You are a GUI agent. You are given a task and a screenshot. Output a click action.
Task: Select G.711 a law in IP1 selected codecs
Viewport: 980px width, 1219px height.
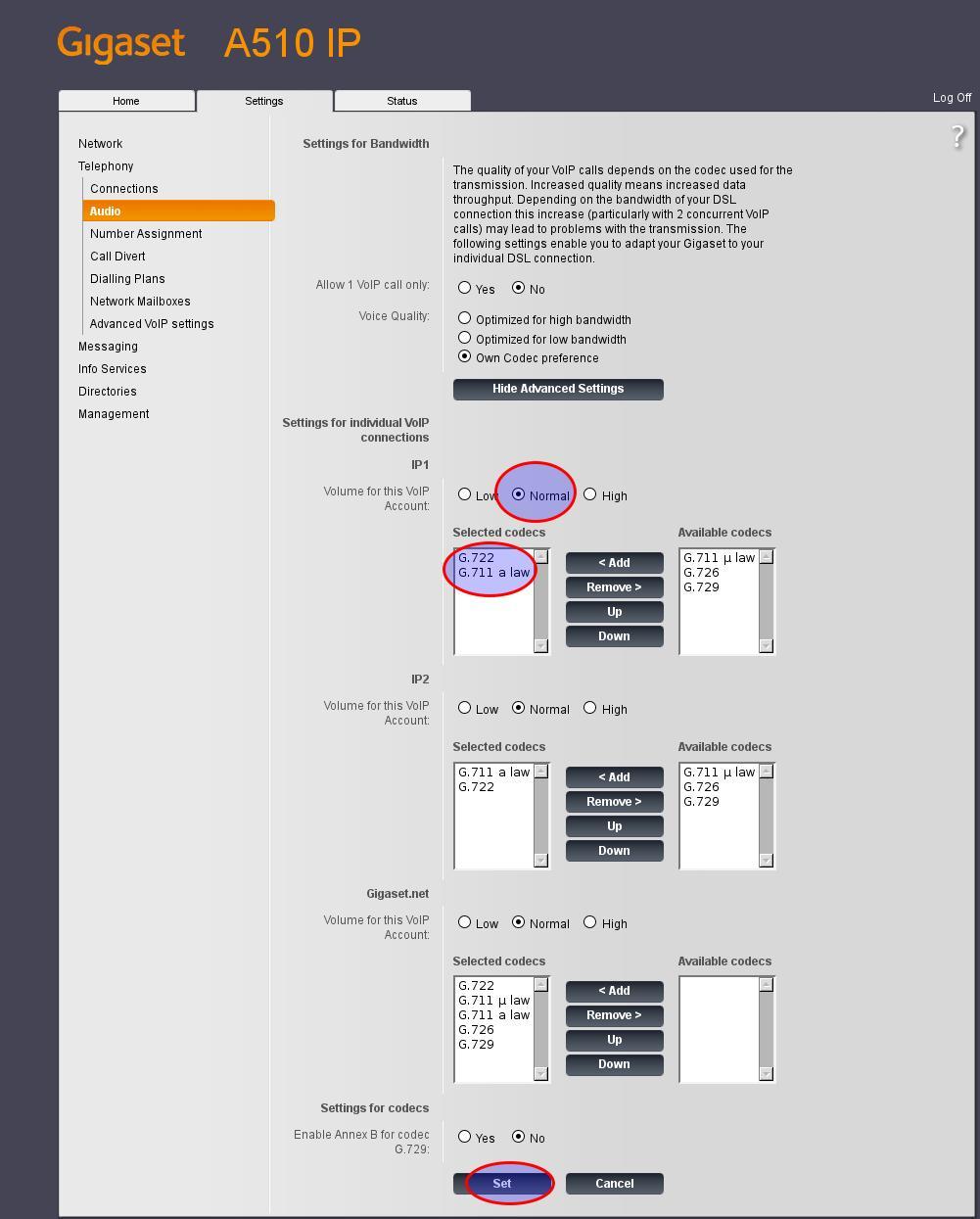[x=493, y=573]
